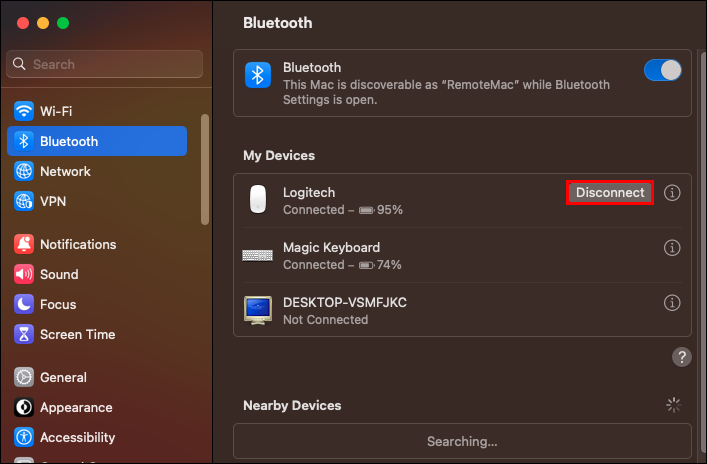
Task: Show info for DESKTOP-VSMFJKC device
Action: pos(672,302)
